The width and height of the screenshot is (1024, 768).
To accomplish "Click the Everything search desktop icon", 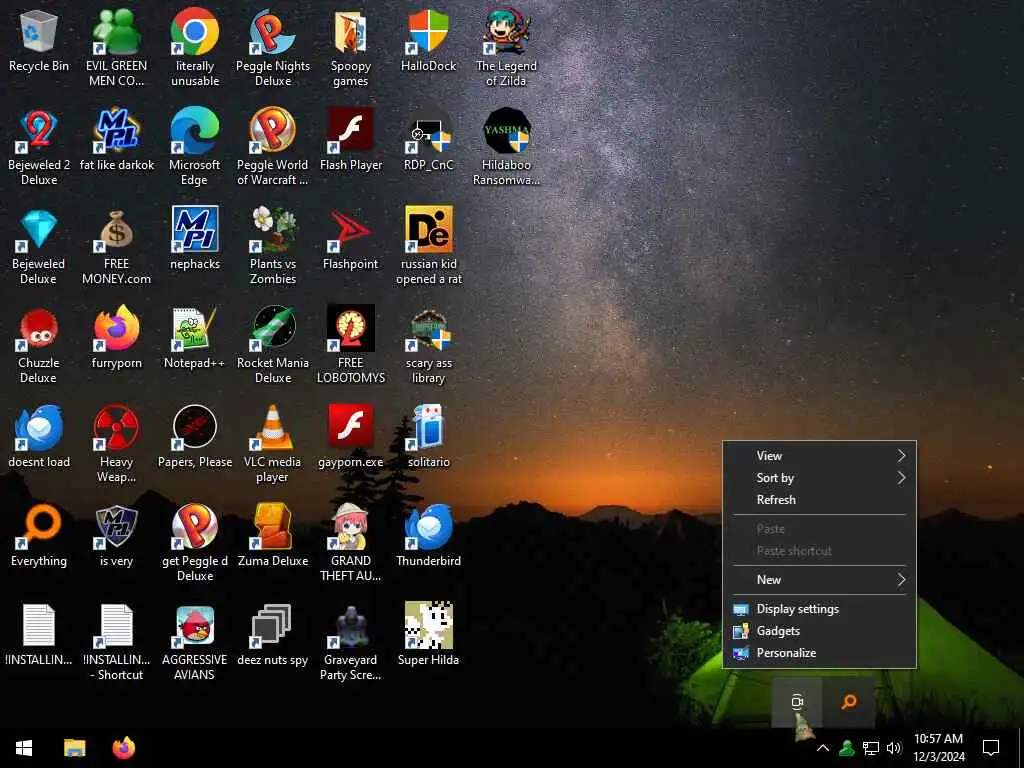I will (x=39, y=536).
